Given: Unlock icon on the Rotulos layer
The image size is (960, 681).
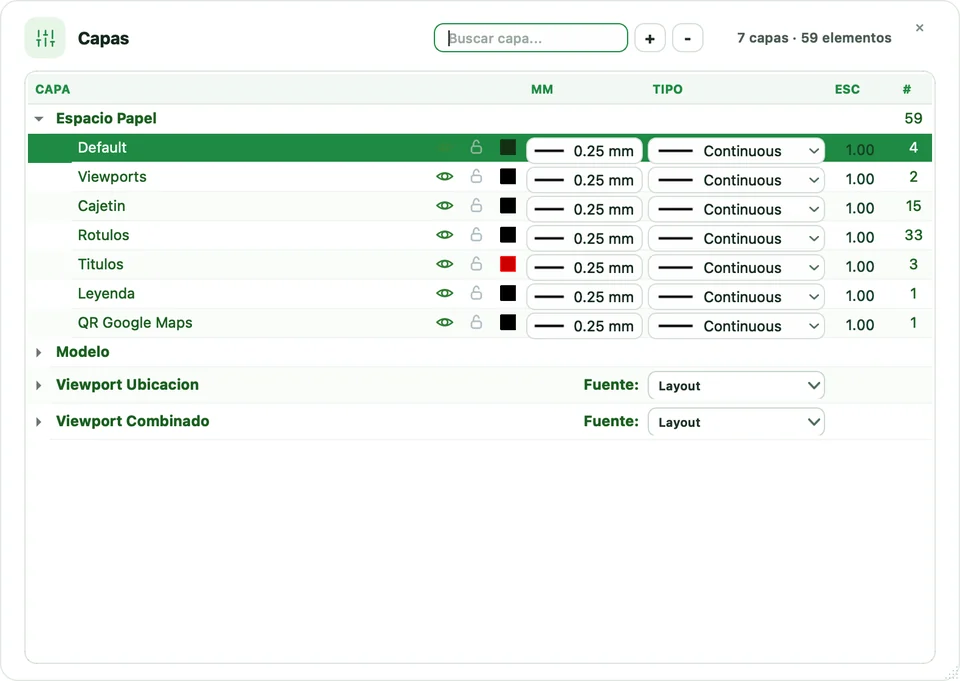Looking at the screenshot, I should [x=476, y=235].
